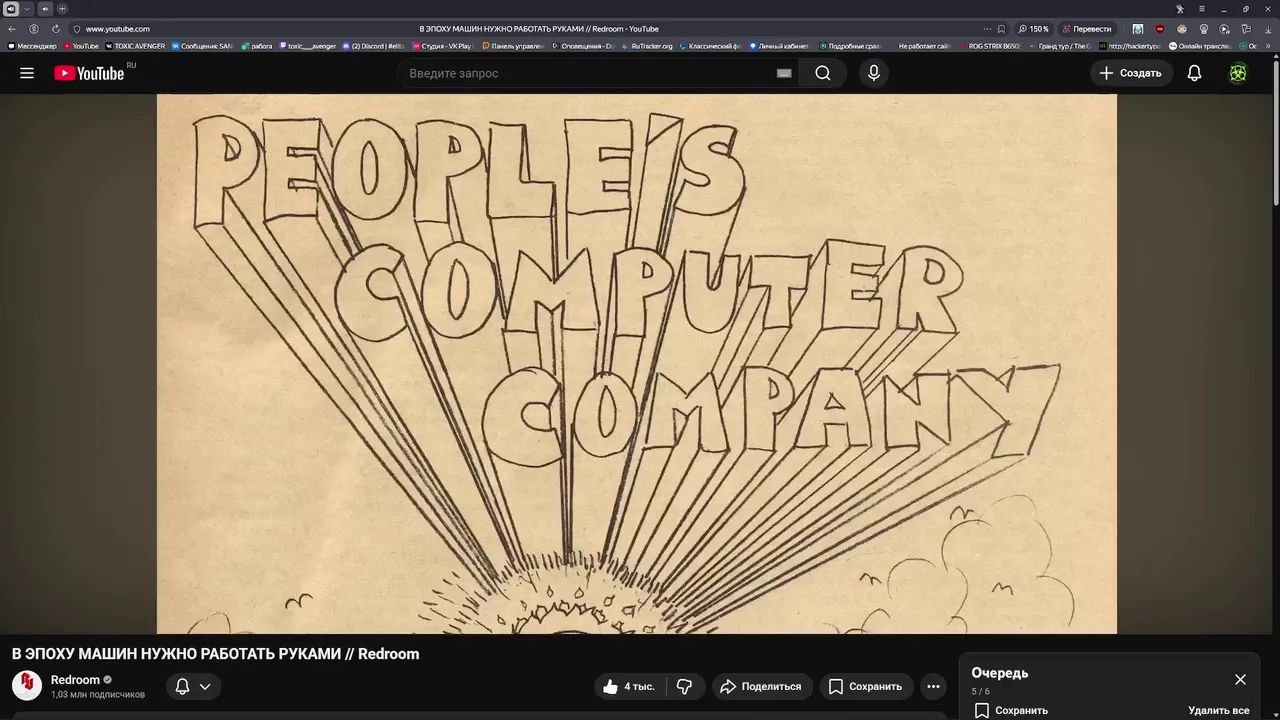Image resolution: width=1280 pixels, height=720 pixels.
Task: Open the on-screen keyboard in search box
Action: pyautogui.click(x=784, y=73)
